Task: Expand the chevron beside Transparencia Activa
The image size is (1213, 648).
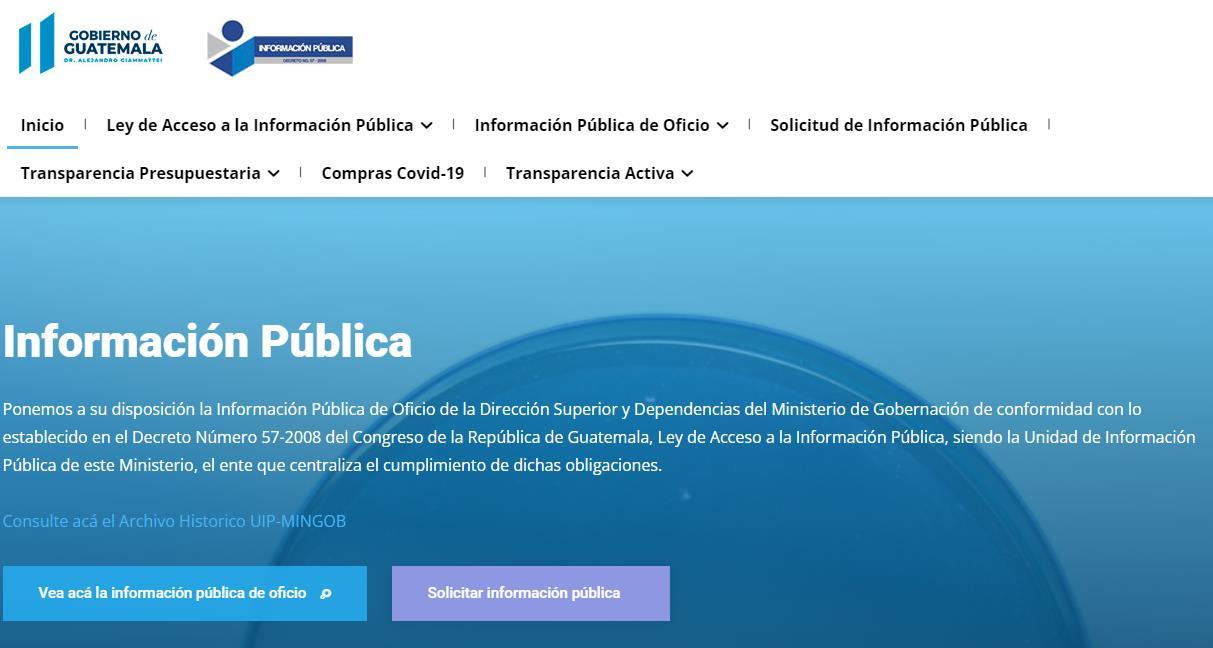Action: pyautogui.click(x=687, y=174)
